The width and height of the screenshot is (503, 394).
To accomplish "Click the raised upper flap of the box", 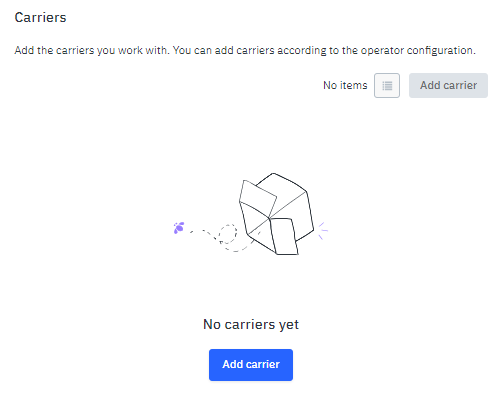I will (x=258, y=198).
